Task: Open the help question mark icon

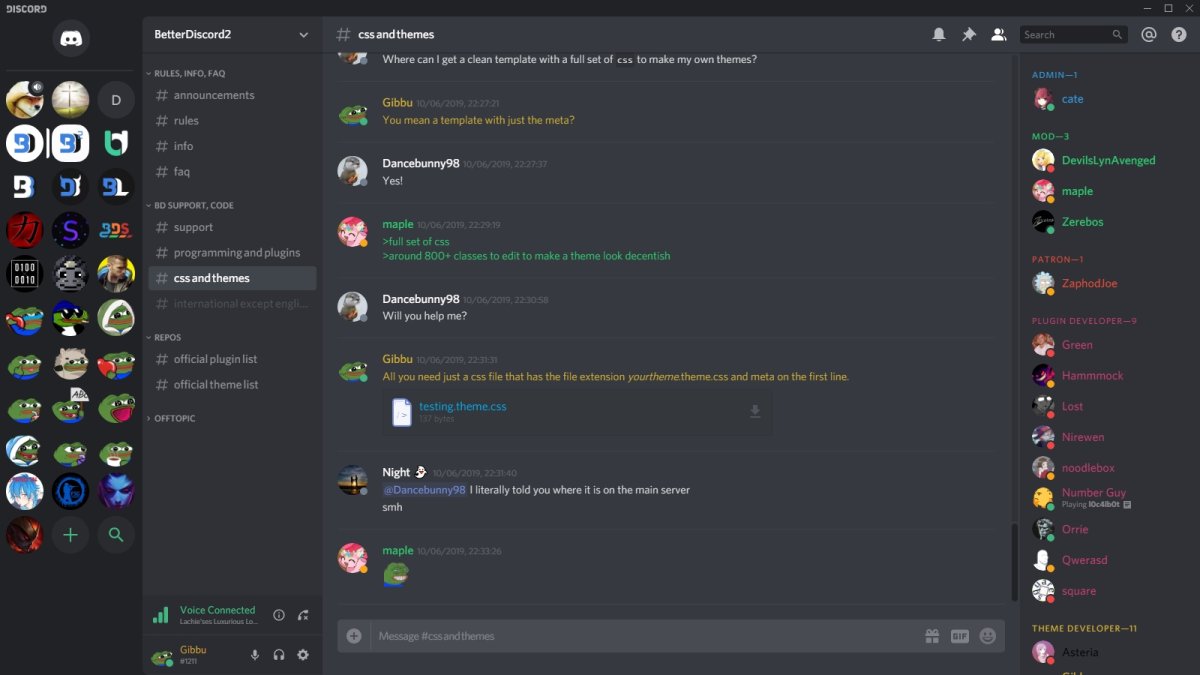Action: 1179,34
